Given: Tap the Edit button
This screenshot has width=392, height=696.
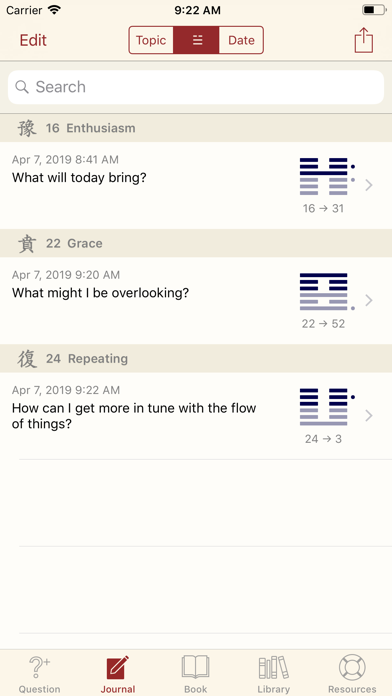Looking at the screenshot, I should 33,40.
